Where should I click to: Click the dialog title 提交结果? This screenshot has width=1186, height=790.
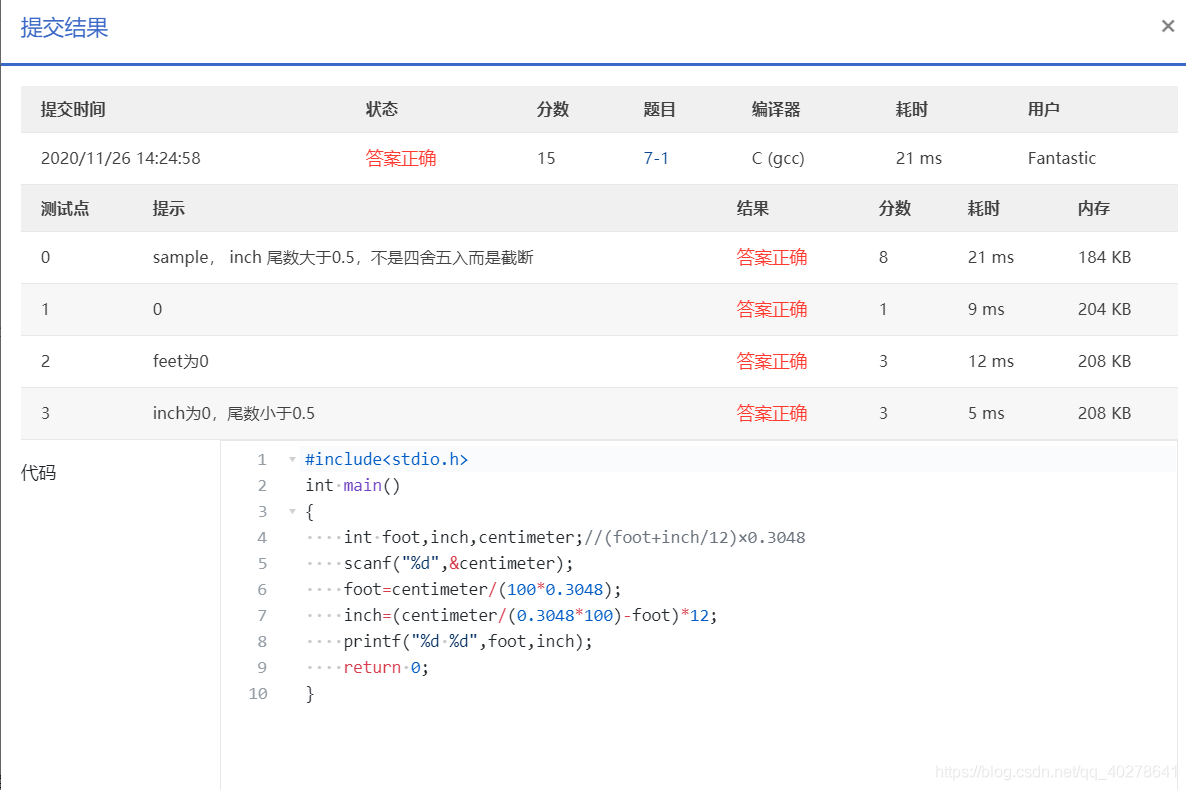(64, 29)
